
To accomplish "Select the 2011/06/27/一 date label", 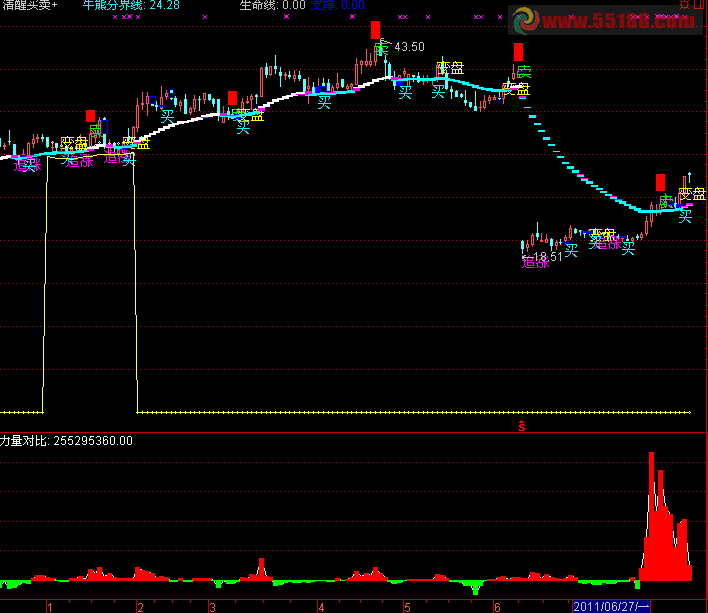I will 611,607.
